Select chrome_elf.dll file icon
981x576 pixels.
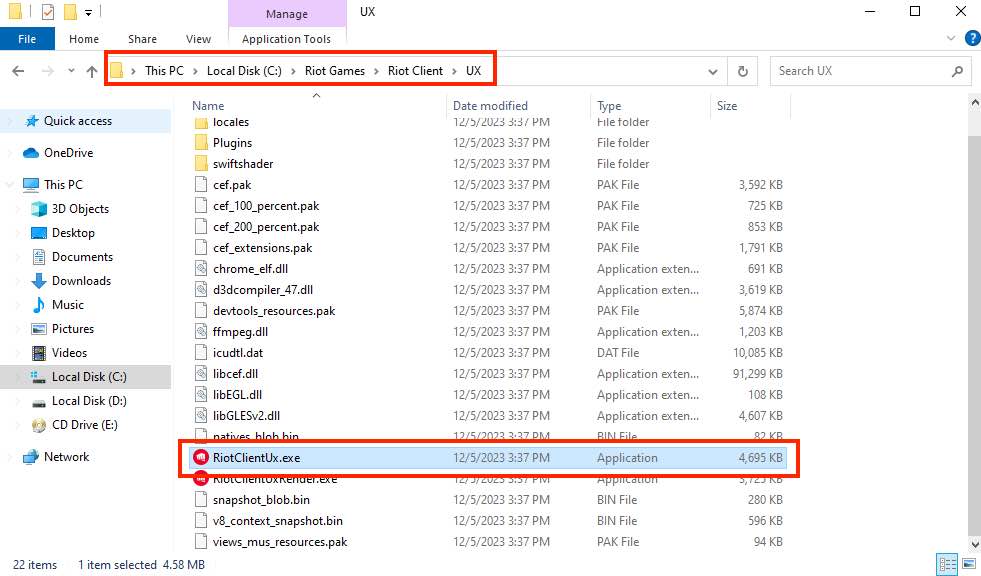(x=201, y=269)
